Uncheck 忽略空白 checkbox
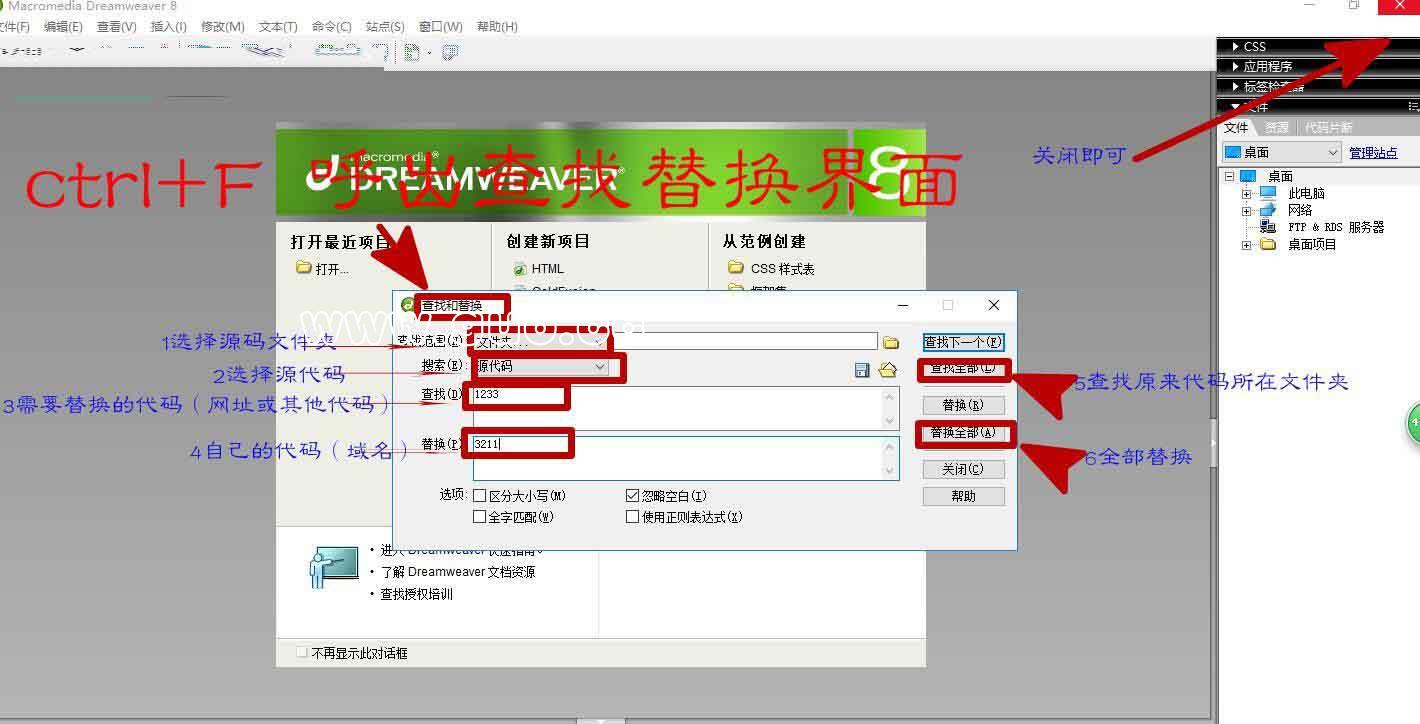This screenshot has width=1420, height=724. pos(632,496)
